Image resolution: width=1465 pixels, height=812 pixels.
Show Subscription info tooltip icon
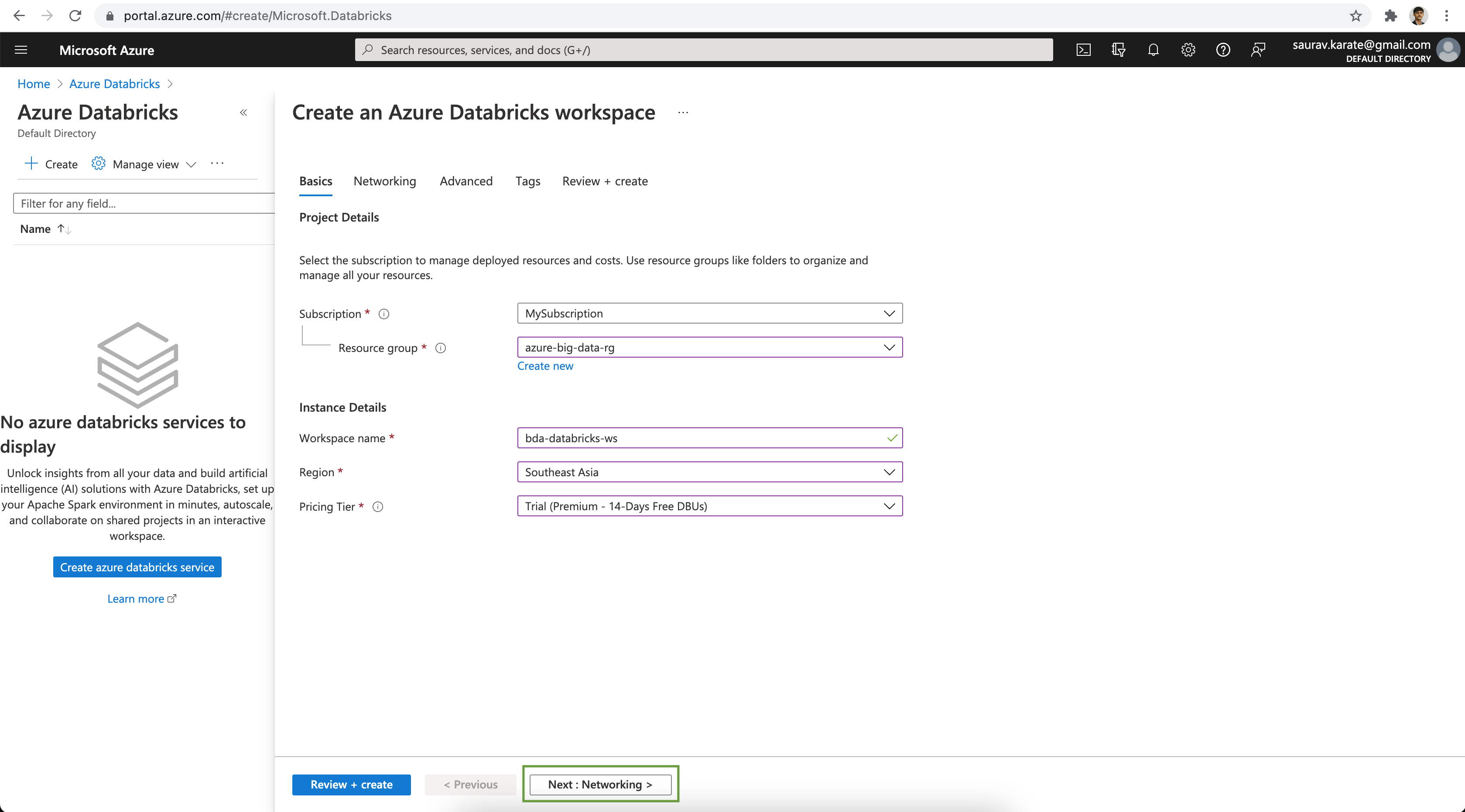tap(384, 314)
